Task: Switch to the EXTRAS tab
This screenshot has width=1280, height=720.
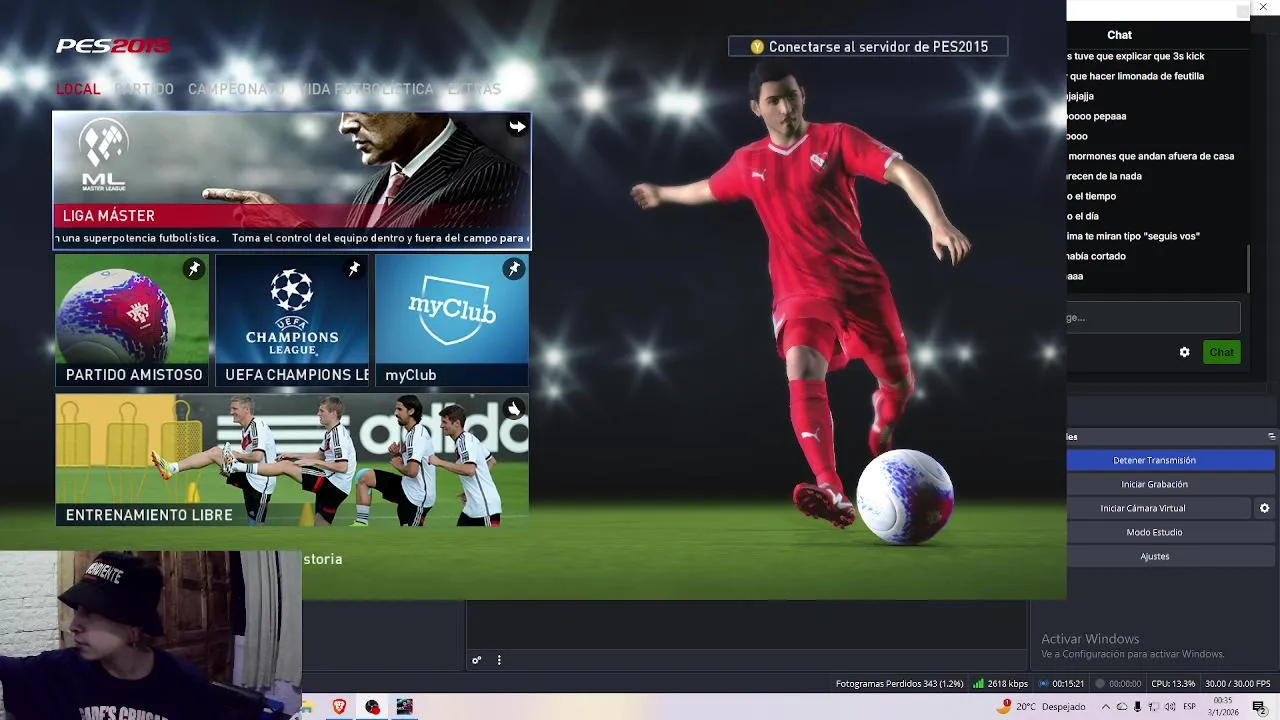Action: pos(474,89)
